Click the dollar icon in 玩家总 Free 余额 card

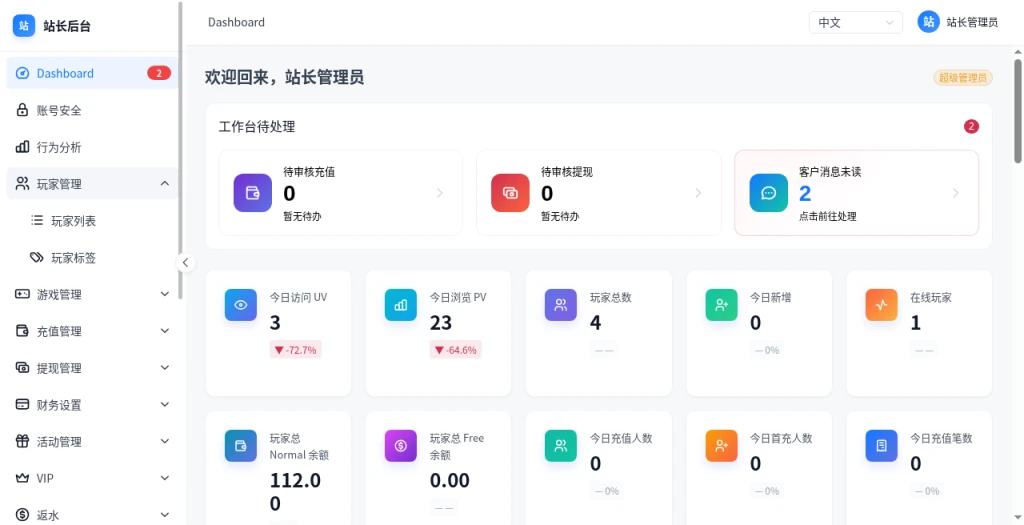(x=401, y=446)
